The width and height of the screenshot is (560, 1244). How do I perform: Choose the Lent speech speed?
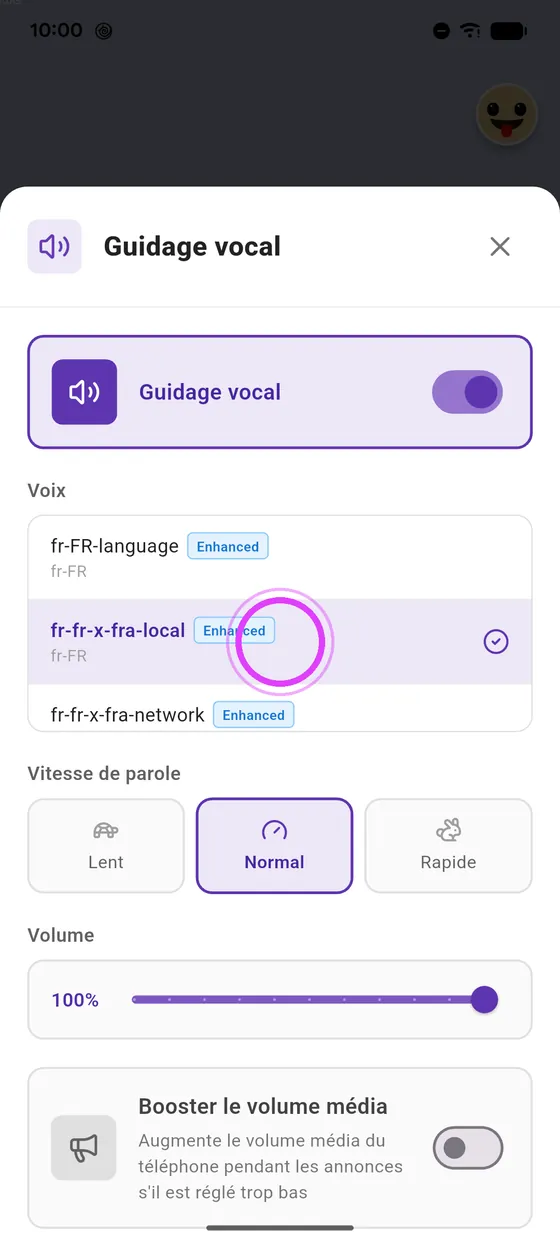coord(106,845)
